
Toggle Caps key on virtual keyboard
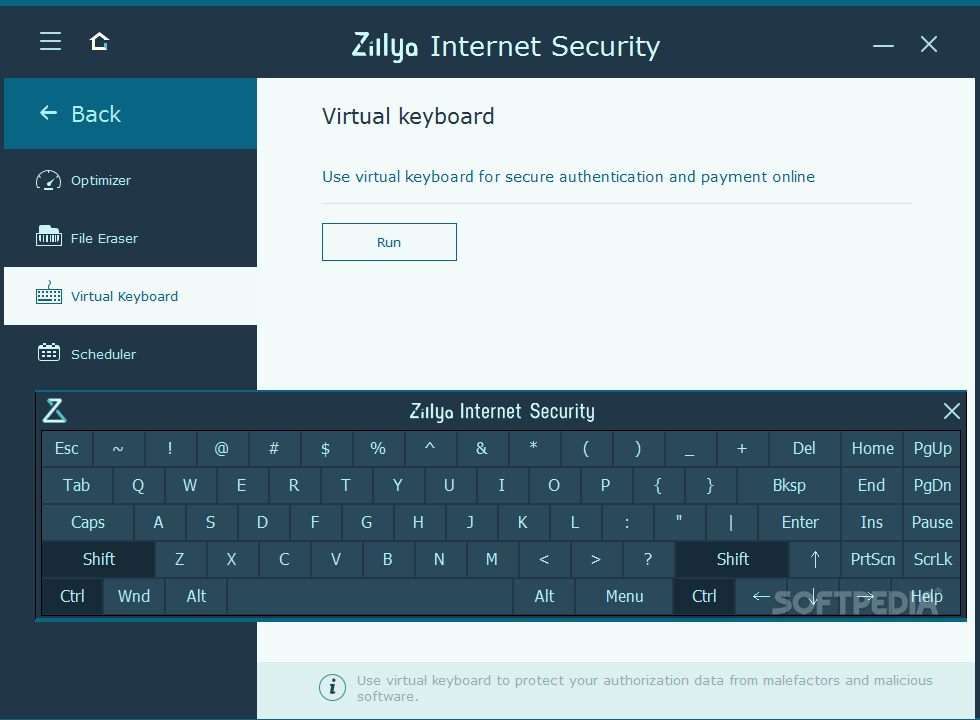(88, 522)
